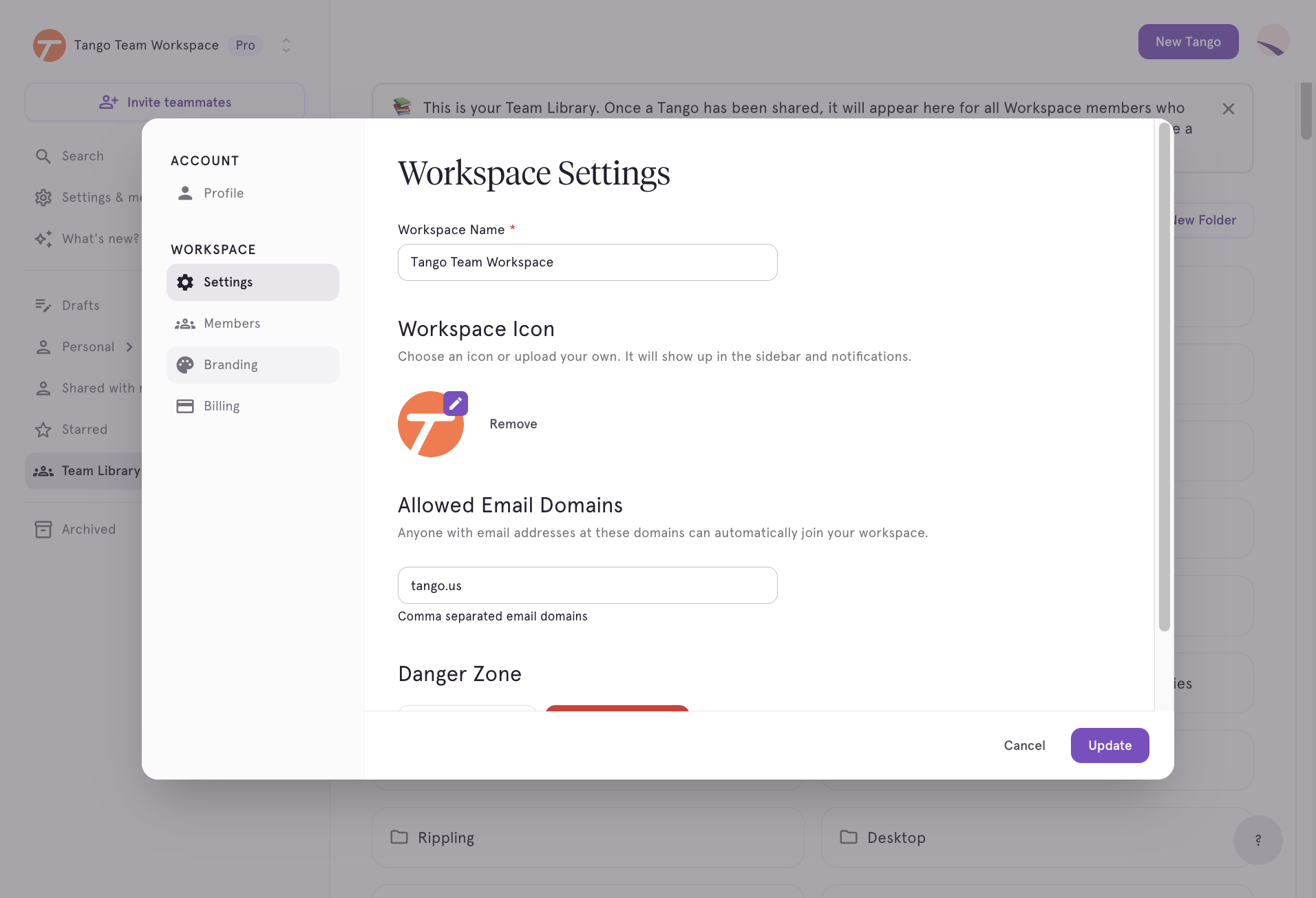Click the Tango logo beside workspace name

tap(50, 45)
